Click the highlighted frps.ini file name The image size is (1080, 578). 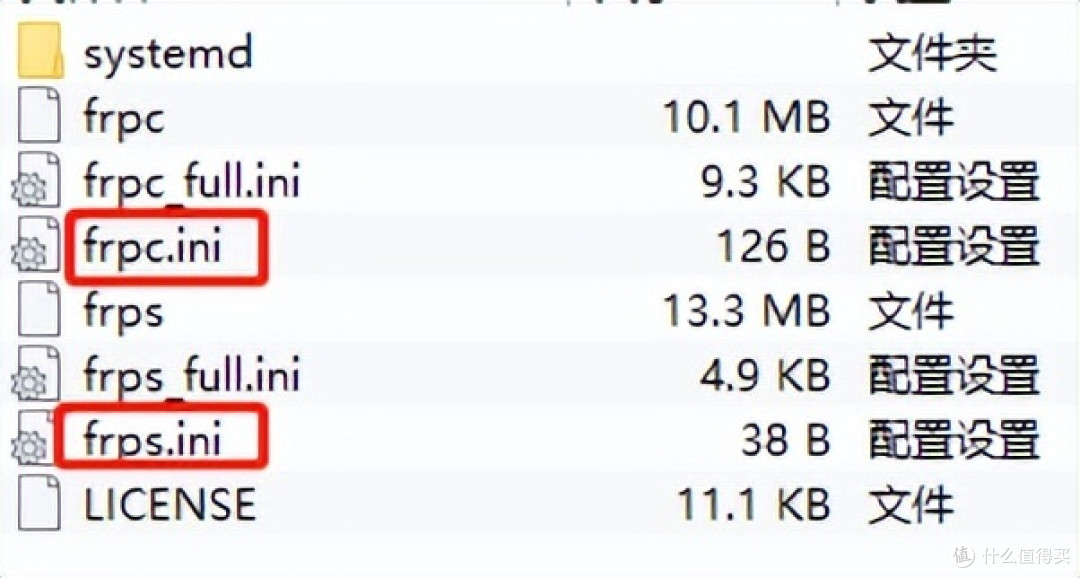(152, 439)
